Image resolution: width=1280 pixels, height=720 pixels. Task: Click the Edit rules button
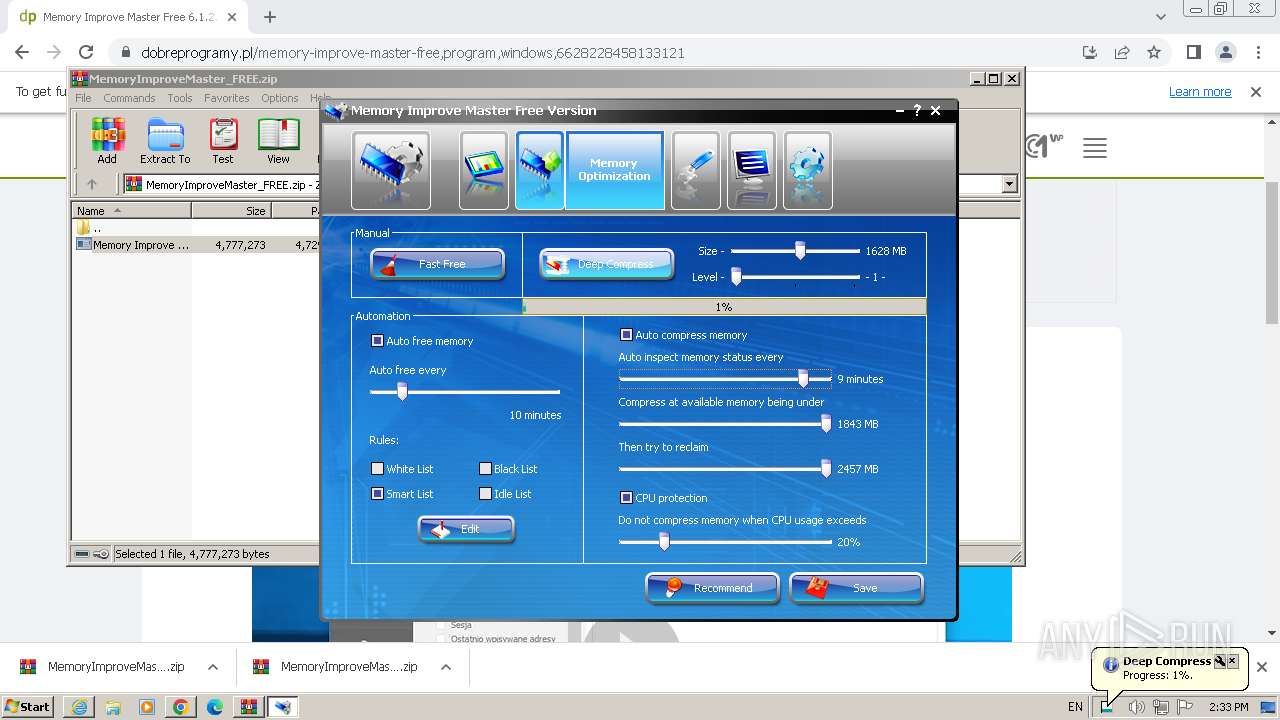[465, 529]
